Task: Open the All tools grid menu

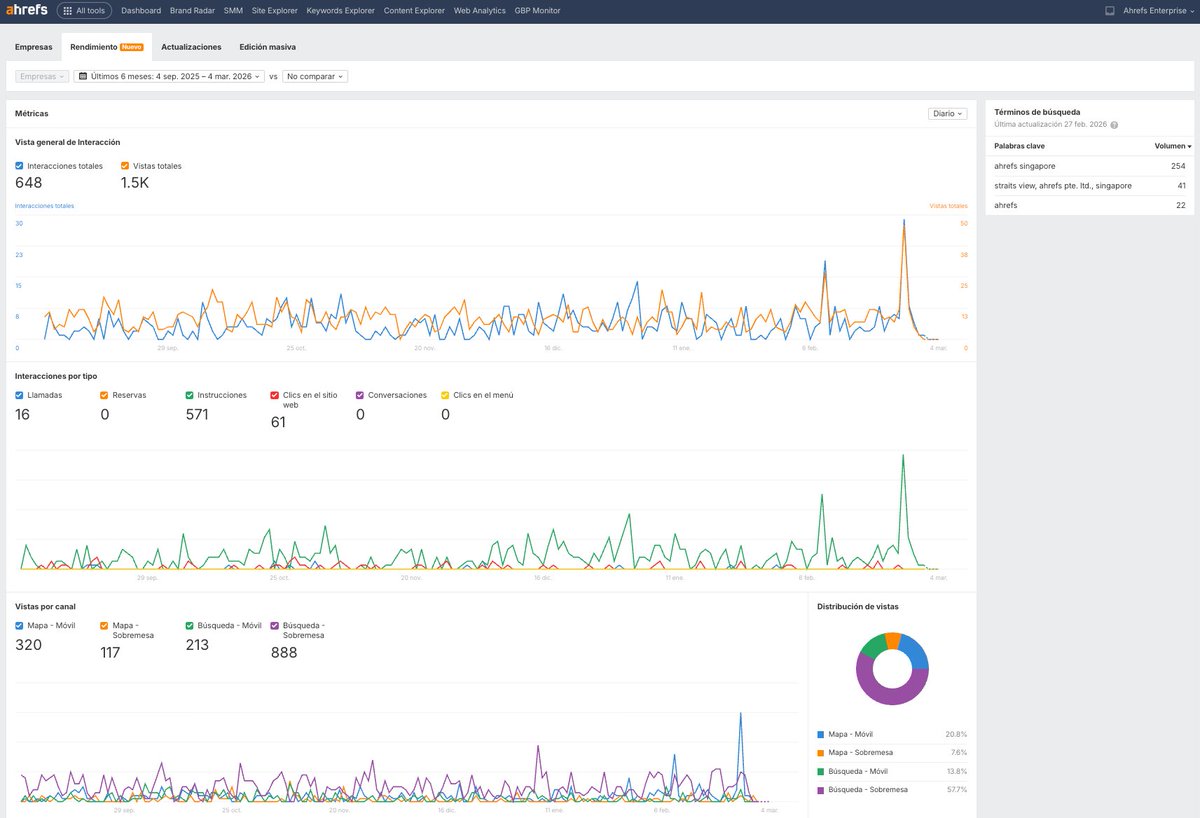Action: tap(83, 11)
